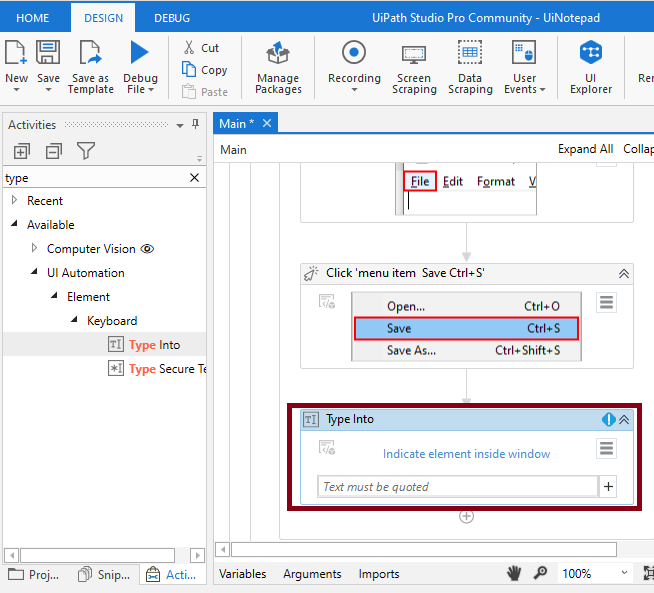Click the Main breadcrumb
Viewport: 654px width, 593px height.
click(233, 150)
